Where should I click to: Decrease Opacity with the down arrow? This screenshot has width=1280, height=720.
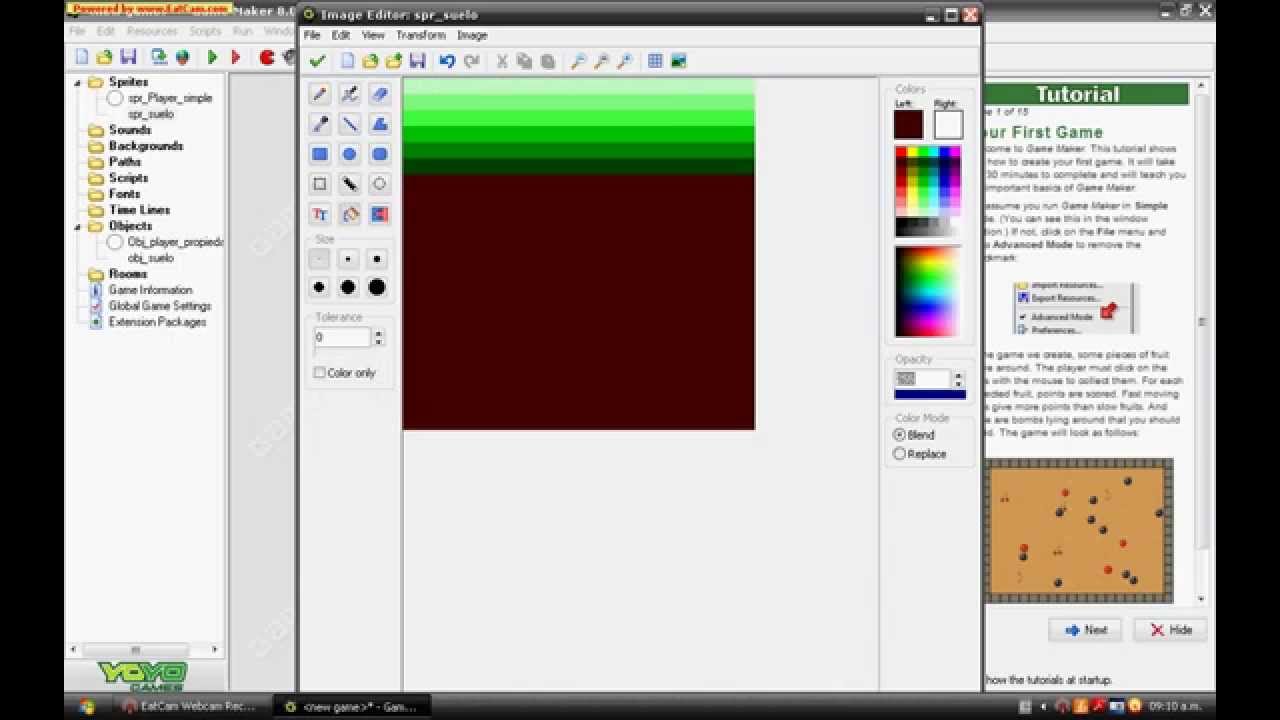tap(958, 384)
